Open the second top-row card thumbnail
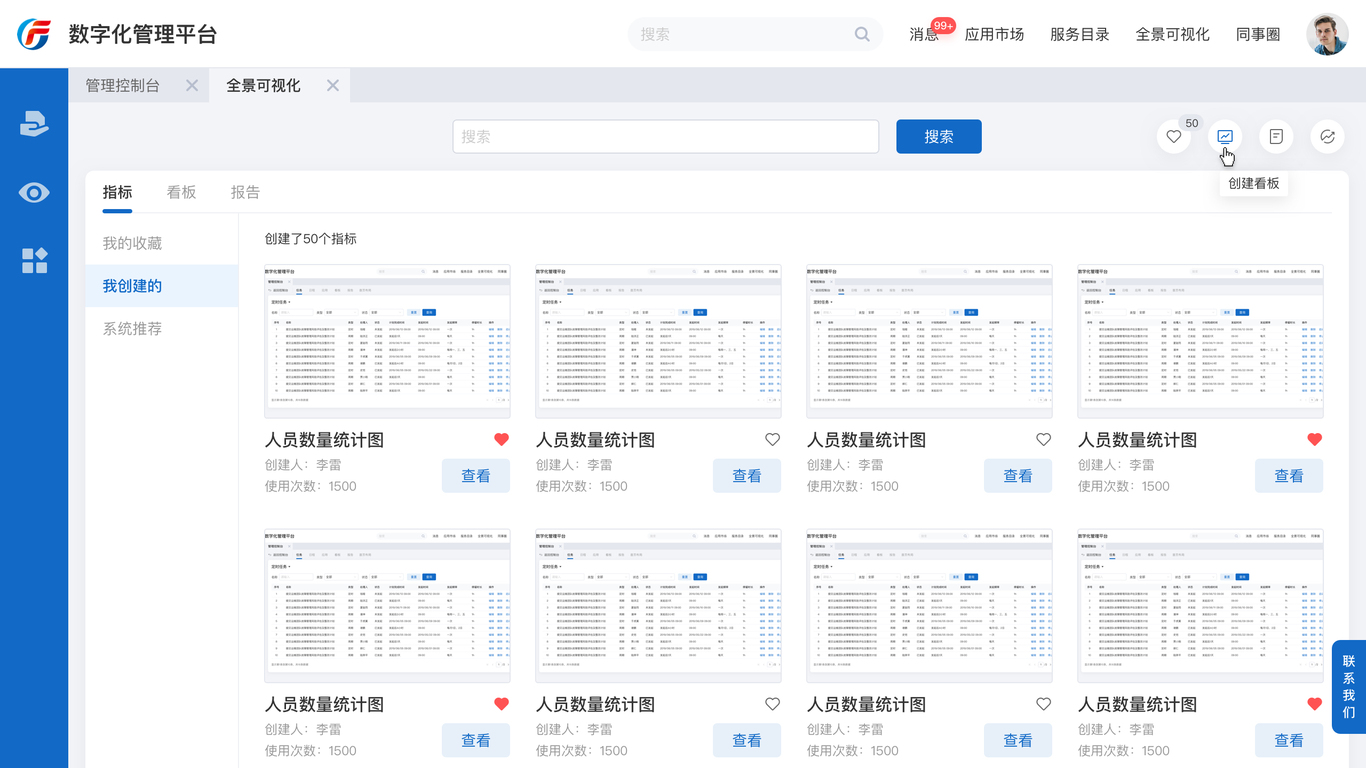The width and height of the screenshot is (1366, 768). click(658, 341)
